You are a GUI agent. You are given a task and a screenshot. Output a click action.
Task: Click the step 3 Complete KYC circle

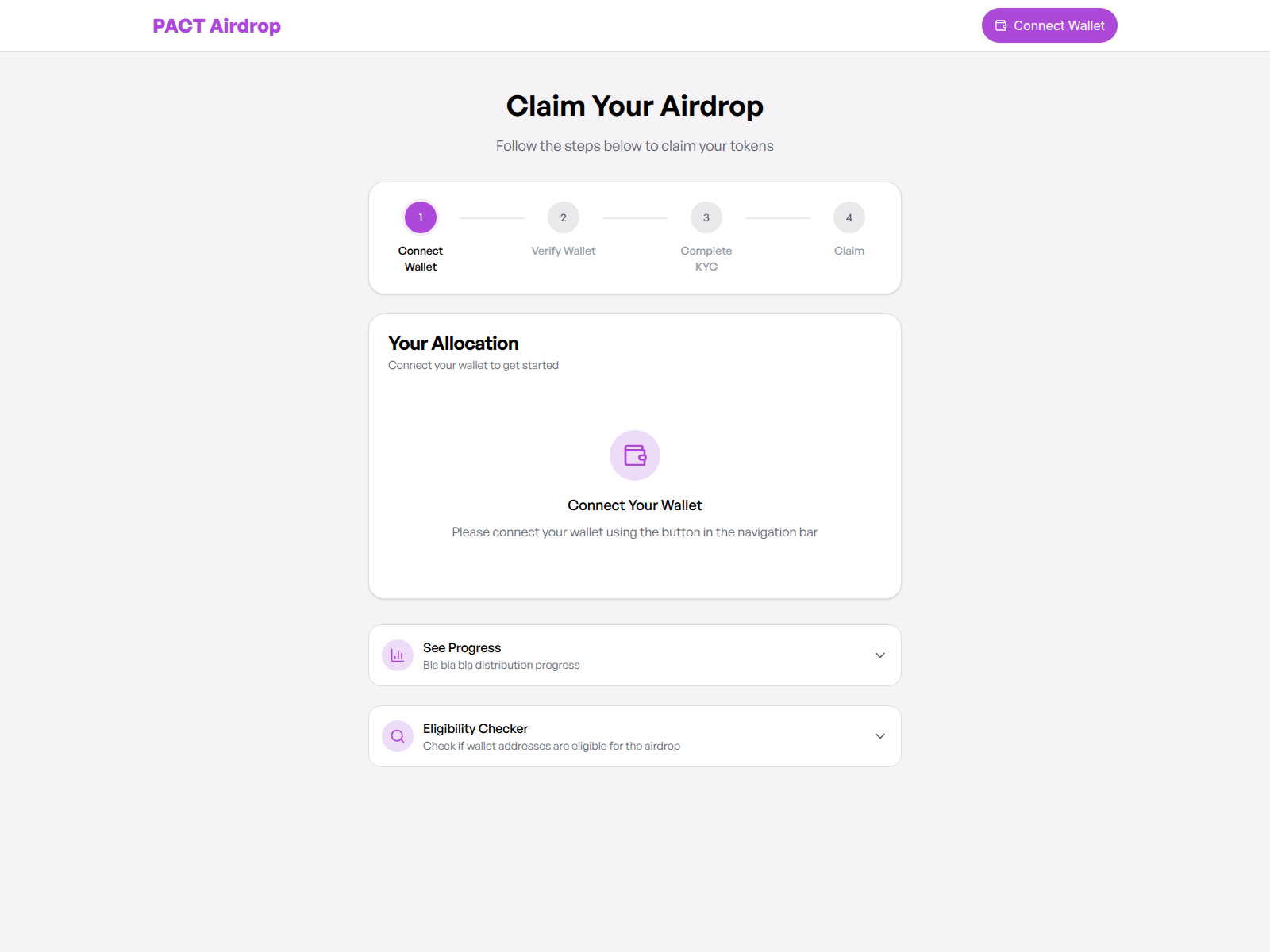706,217
